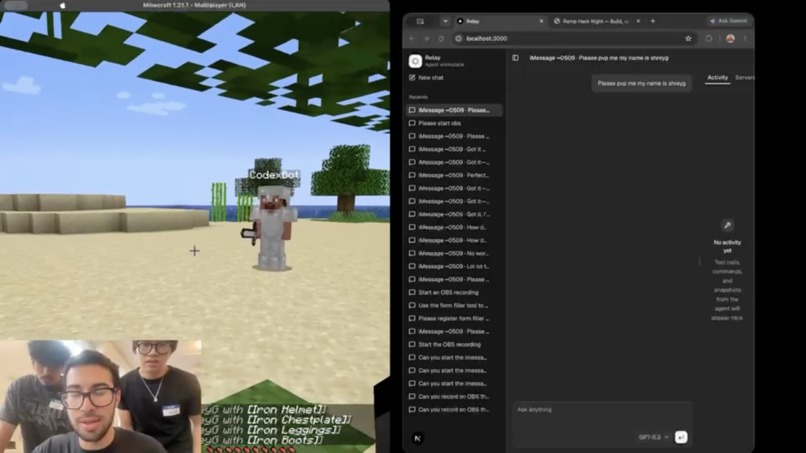This screenshot has height=453, width=806.
Task: Select the Activity tab
Action: pos(718,78)
